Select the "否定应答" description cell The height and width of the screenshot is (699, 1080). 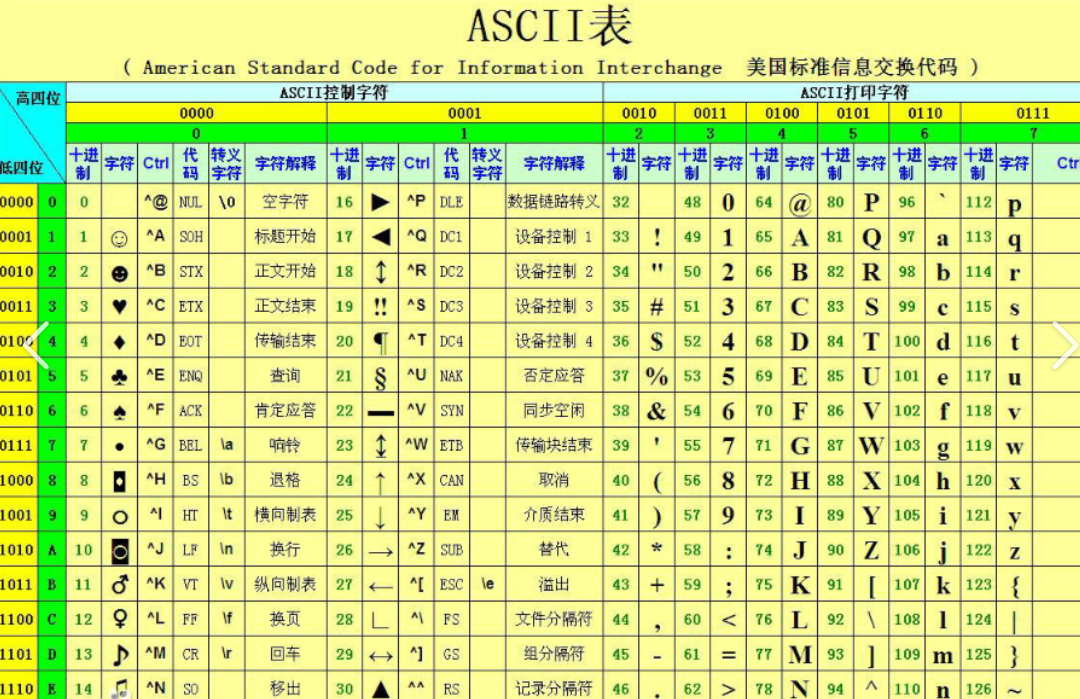pos(554,375)
